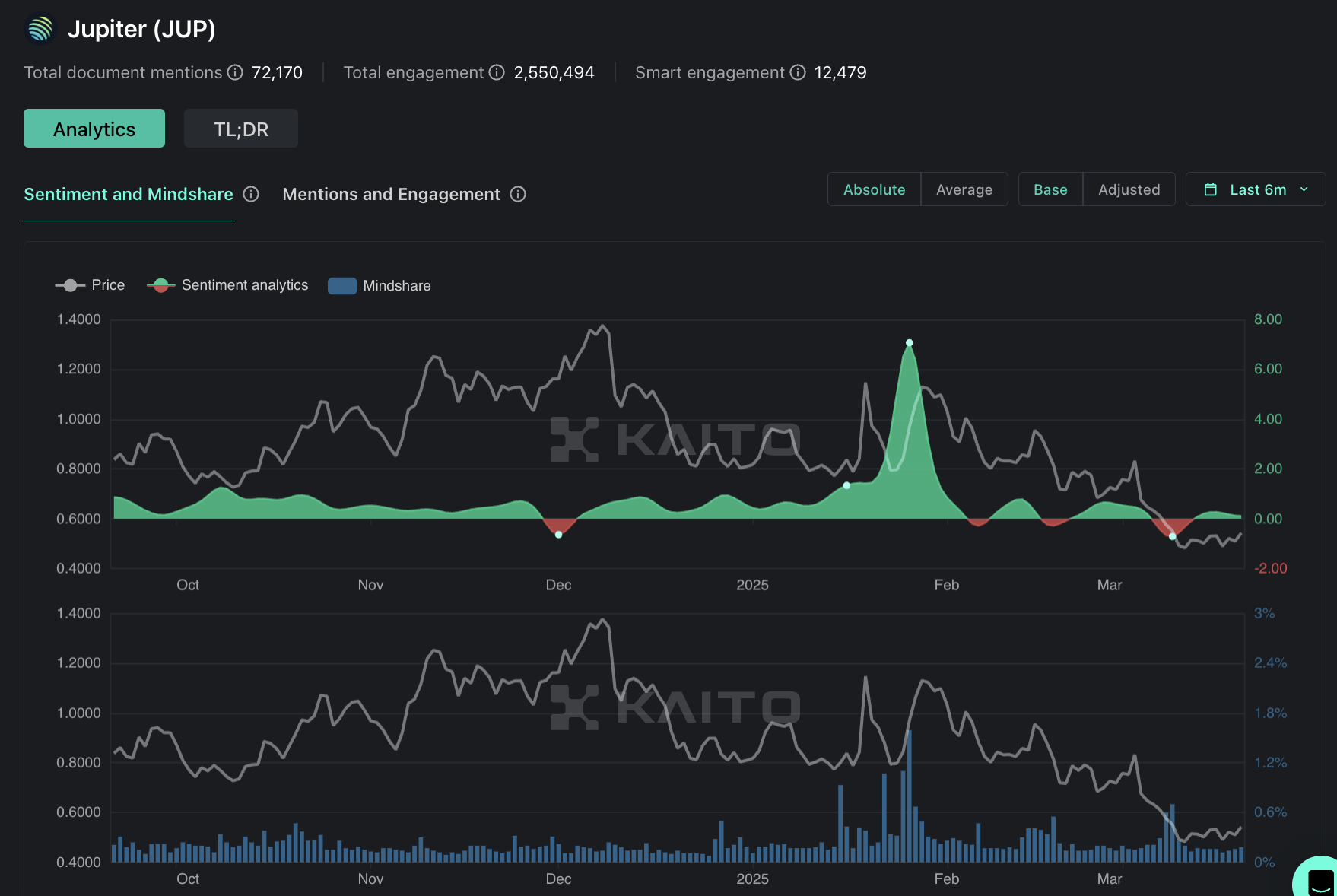Click the chevron in Last 6m selector

tap(1304, 189)
